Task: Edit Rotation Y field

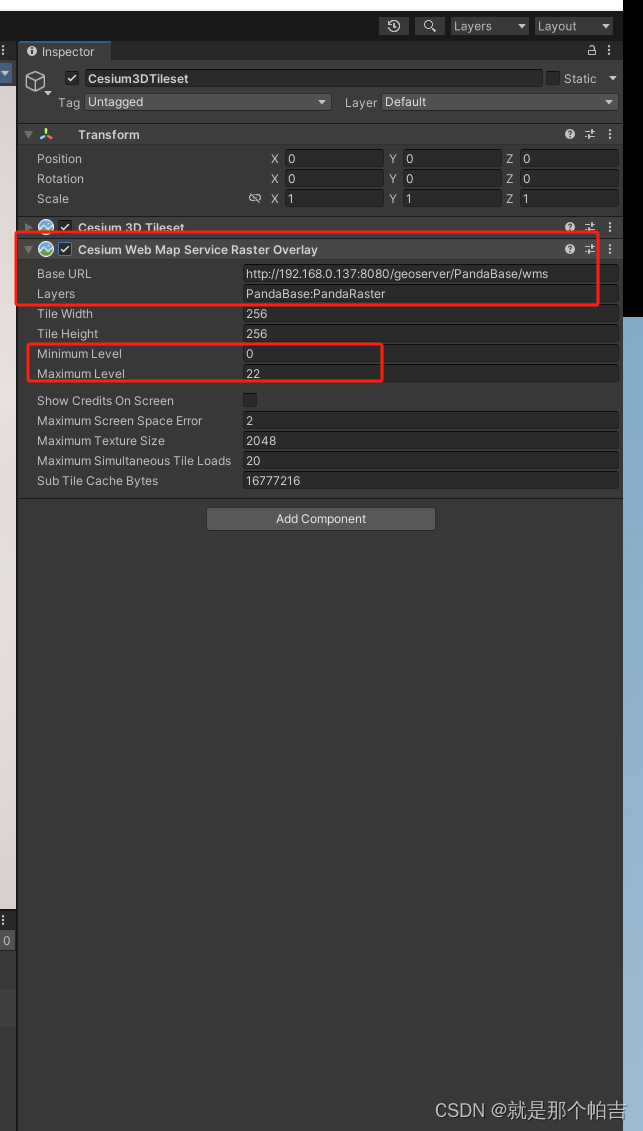Action: point(452,179)
